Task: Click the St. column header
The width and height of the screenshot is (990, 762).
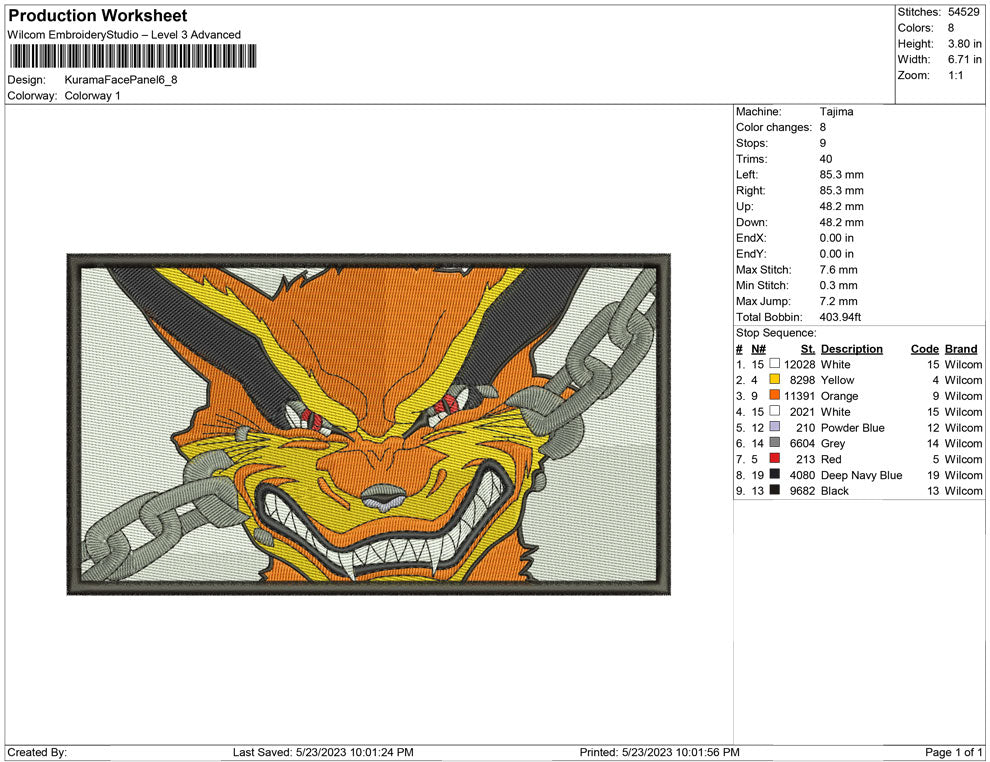Action: coord(808,349)
